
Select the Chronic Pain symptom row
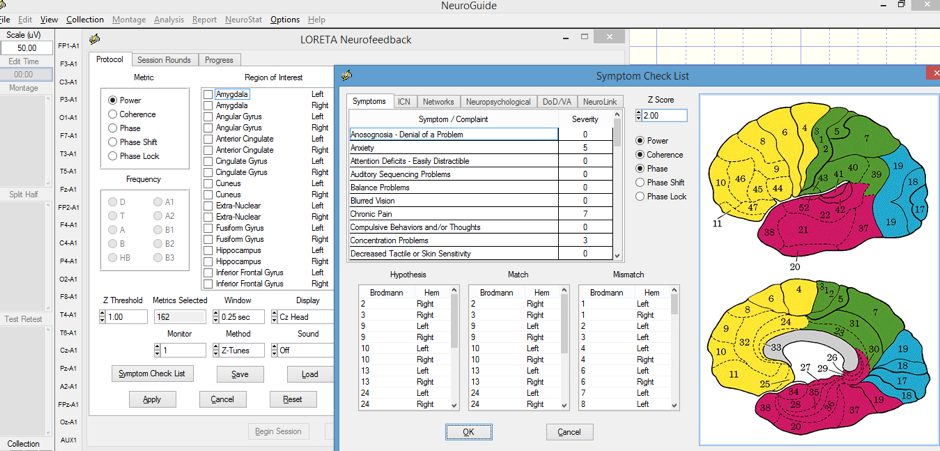pyautogui.click(x=481, y=214)
